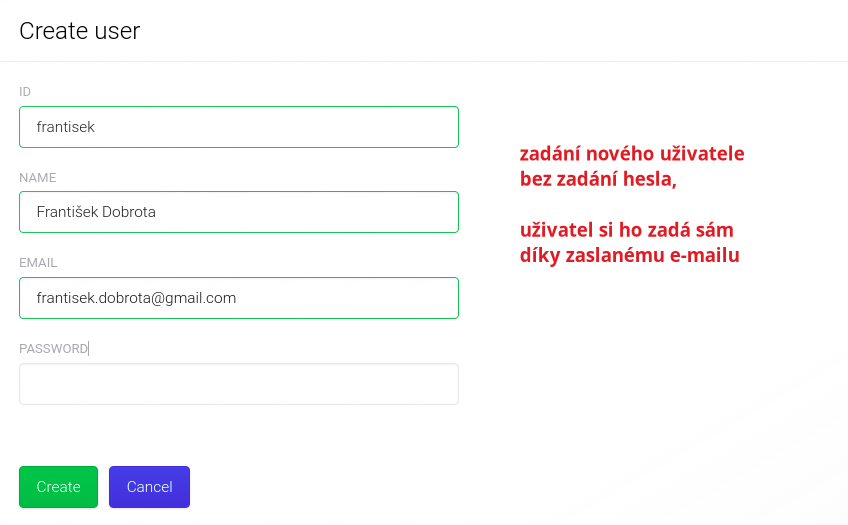The image size is (848, 525).
Task: Click the "Create user" heading
Action: click(80, 31)
